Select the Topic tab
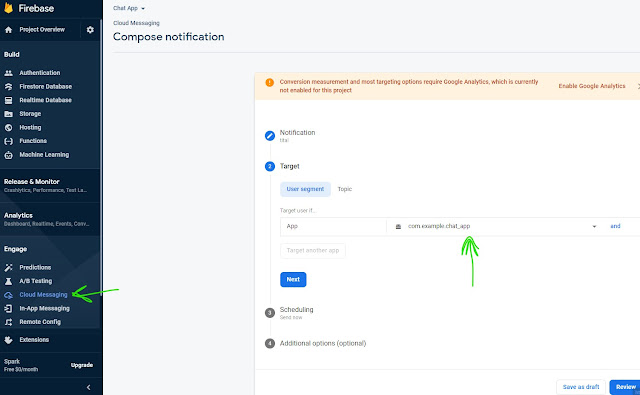 [x=345, y=189]
